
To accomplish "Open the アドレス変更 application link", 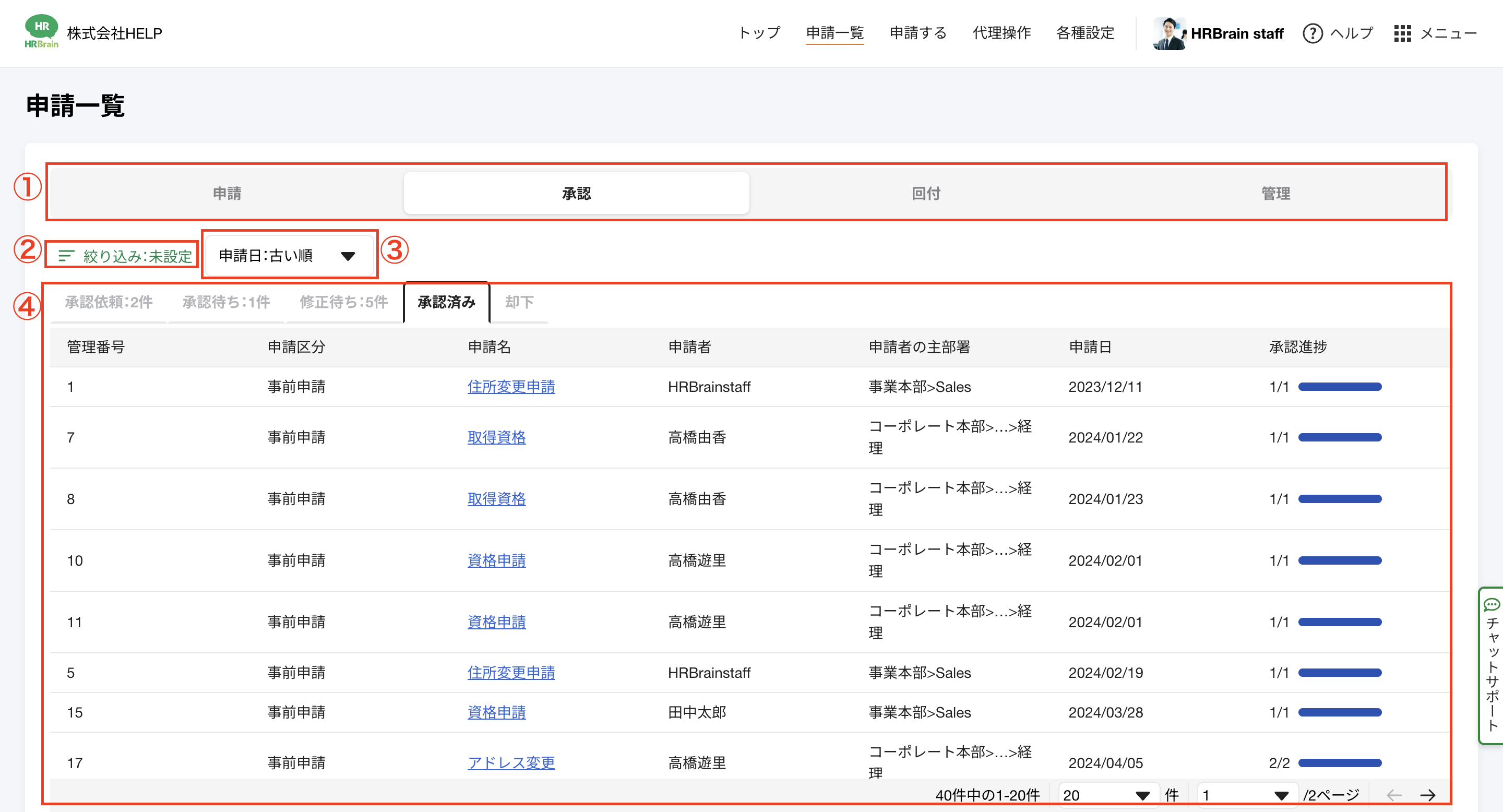I will [510, 762].
